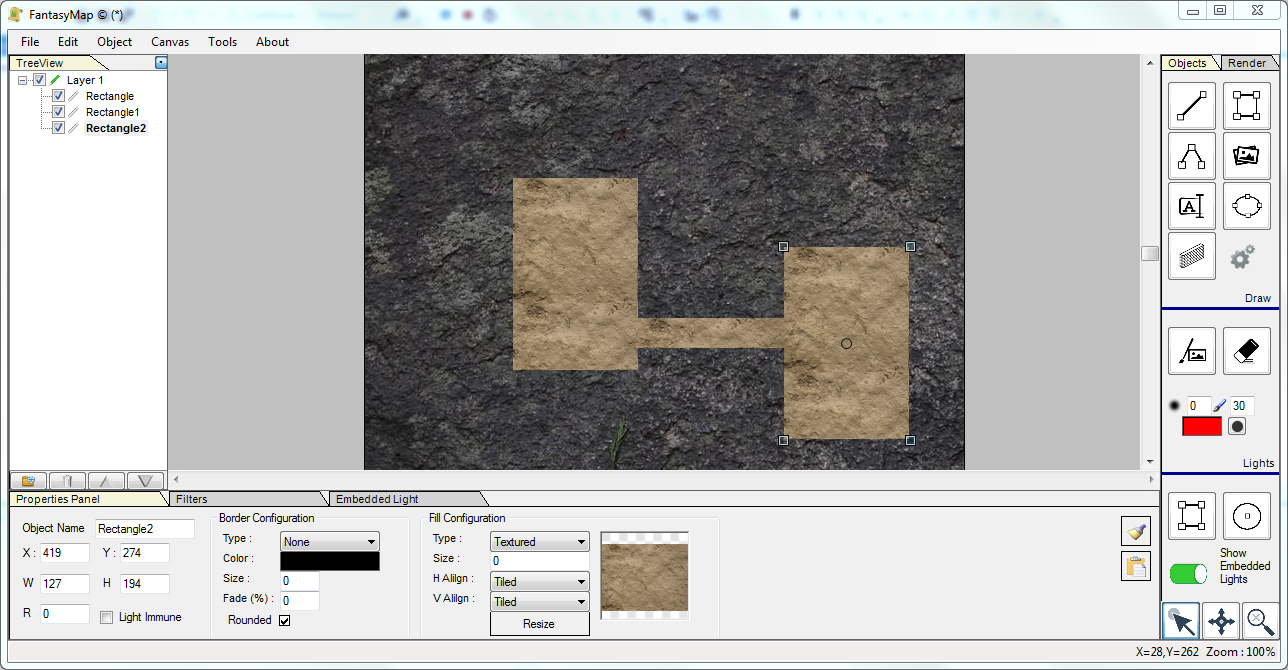
Task: Open the Border Type dropdown
Action: click(330, 542)
